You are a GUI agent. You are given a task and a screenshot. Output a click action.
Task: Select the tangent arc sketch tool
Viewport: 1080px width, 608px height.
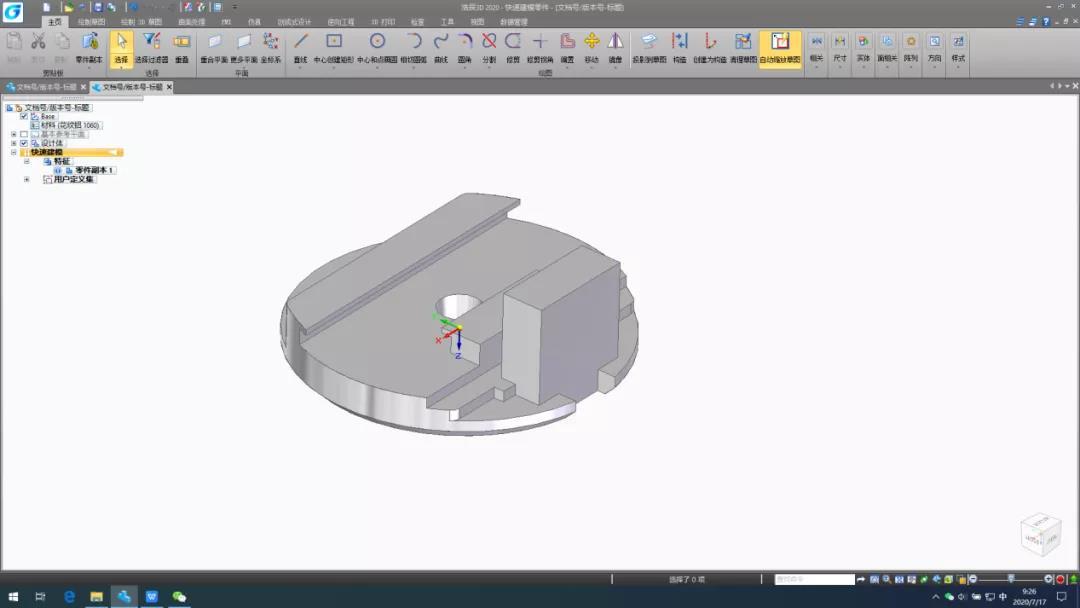click(x=413, y=48)
